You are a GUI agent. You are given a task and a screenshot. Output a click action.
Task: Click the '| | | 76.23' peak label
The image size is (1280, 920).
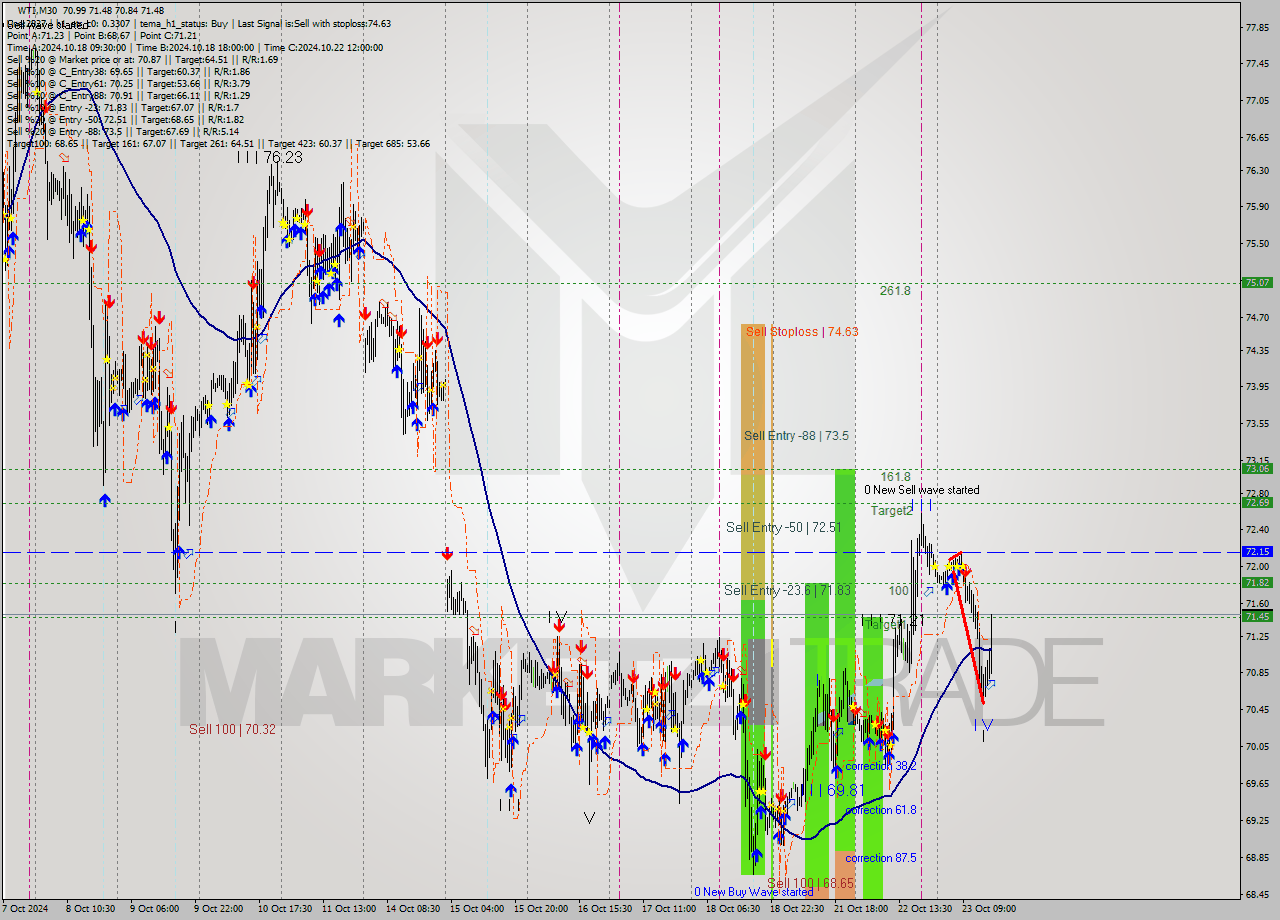click(x=269, y=158)
